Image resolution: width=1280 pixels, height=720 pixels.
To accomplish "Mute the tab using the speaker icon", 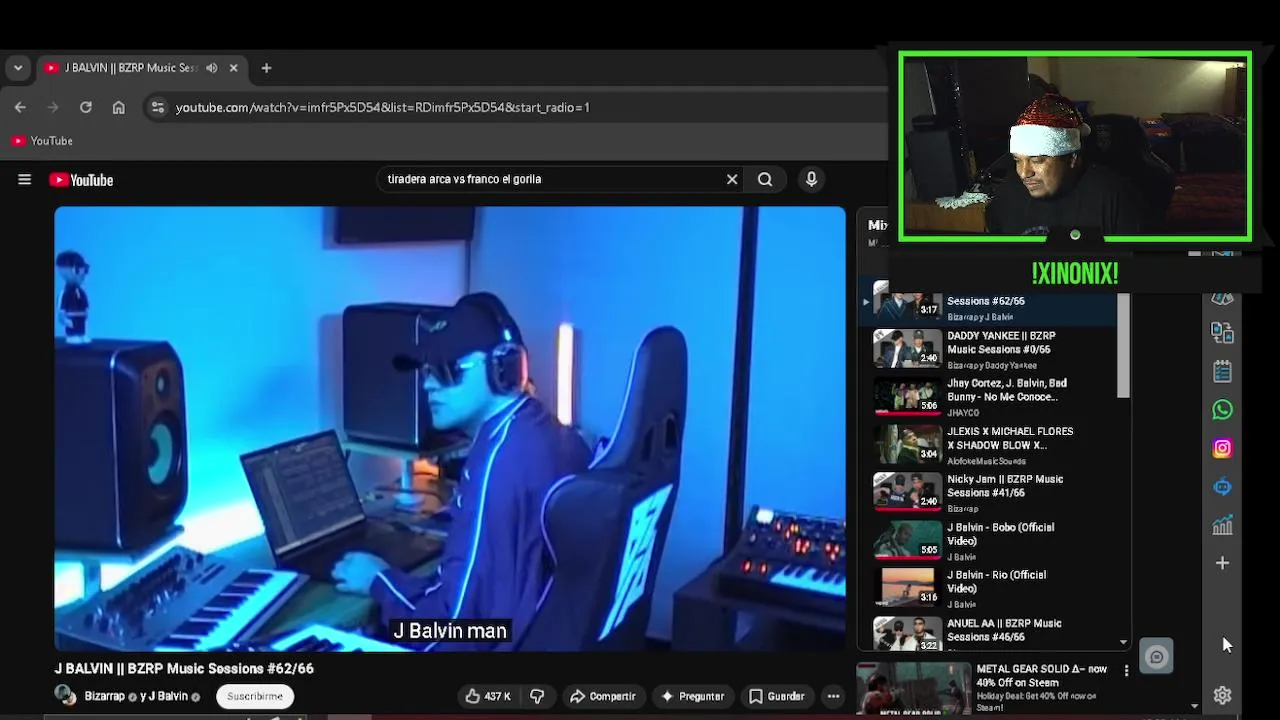I will pos(211,68).
